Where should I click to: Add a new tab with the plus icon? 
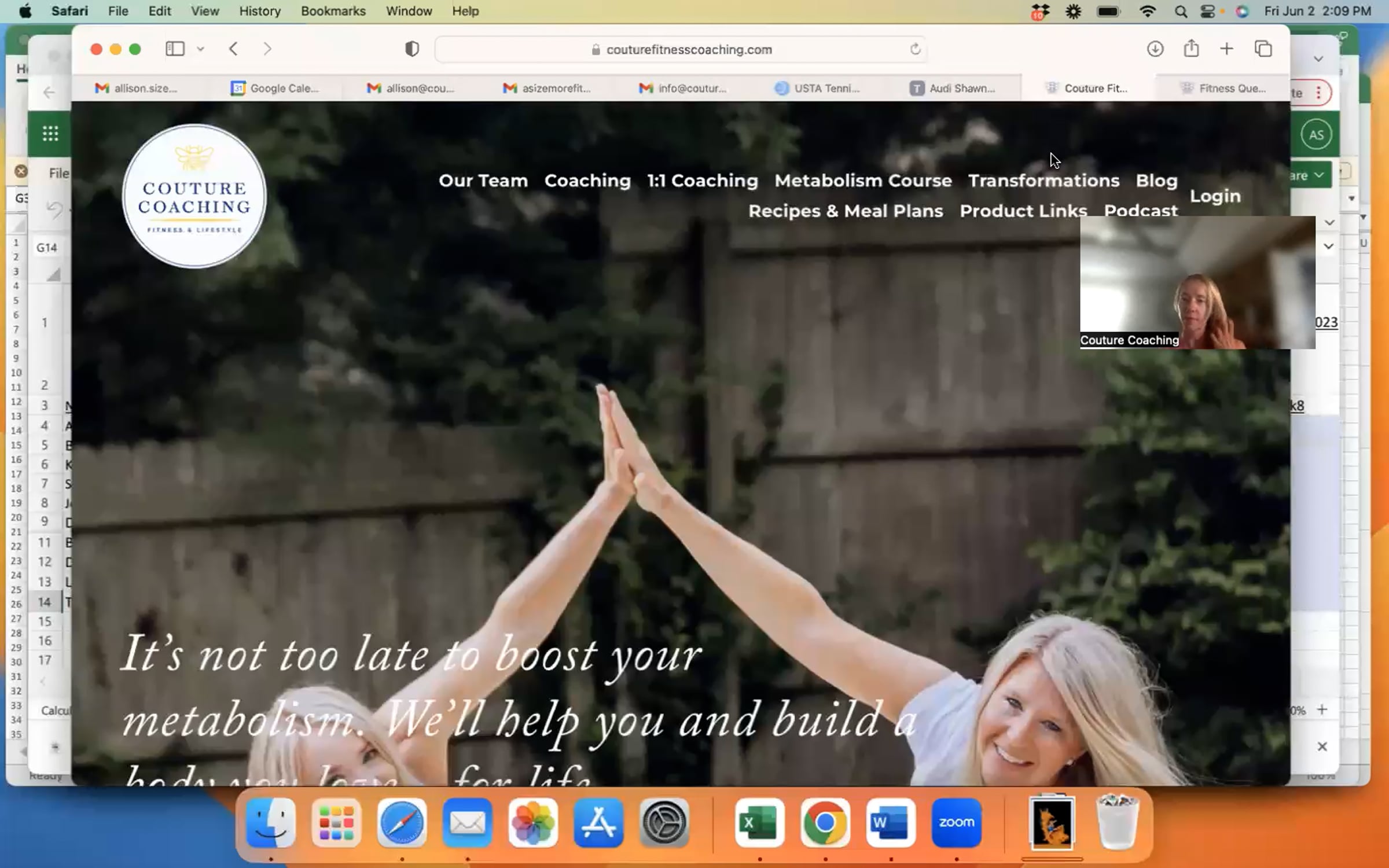(x=1226, y=49)
